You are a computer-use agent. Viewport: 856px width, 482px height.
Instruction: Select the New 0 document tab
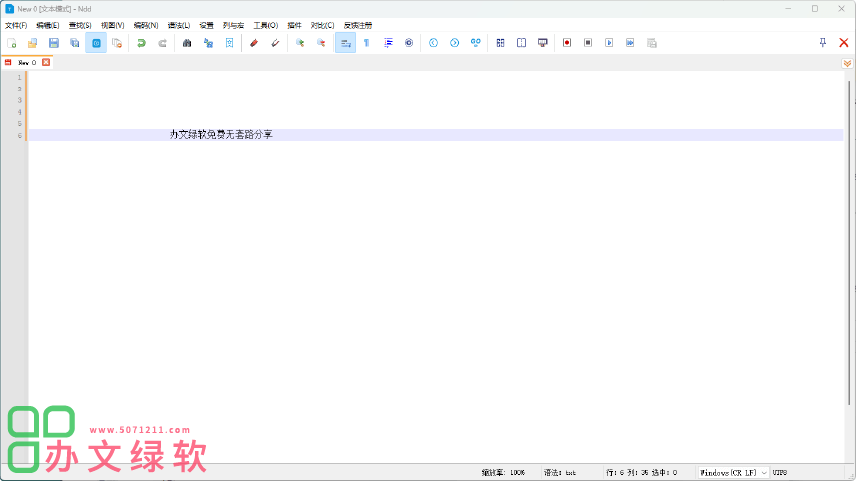click(26, 62)
